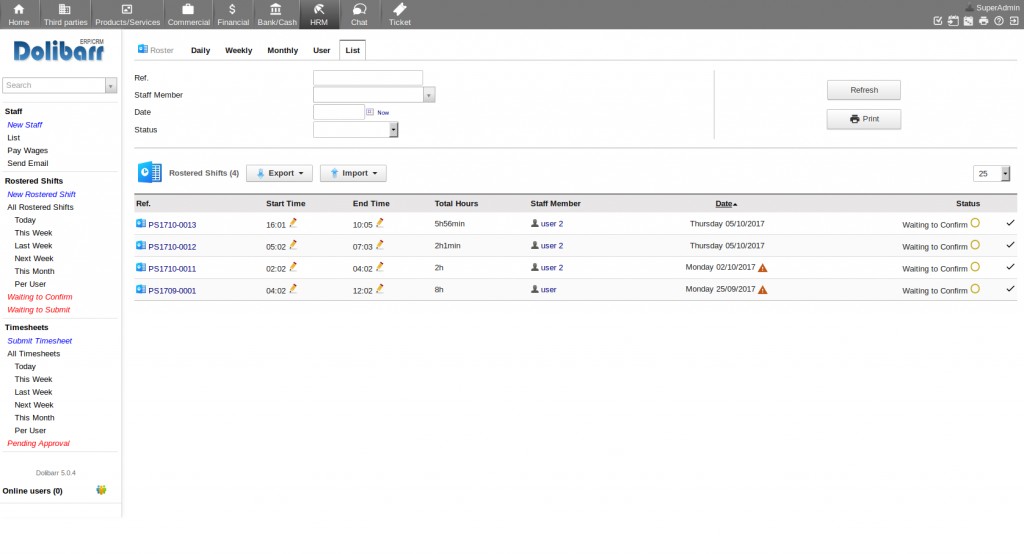Switch to the Daily tab
This screenshot has width=1024, height=554.
tap(200, 50)
